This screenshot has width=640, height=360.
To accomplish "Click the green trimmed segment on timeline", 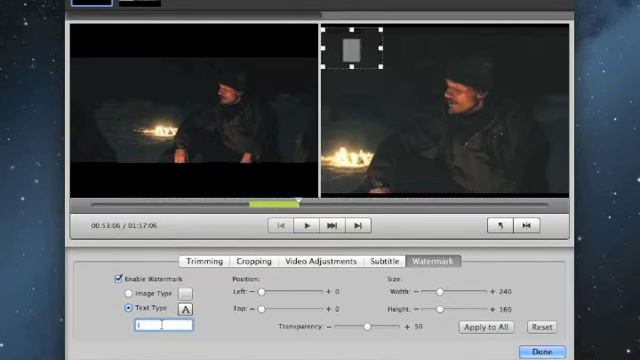I will [274, 204].
